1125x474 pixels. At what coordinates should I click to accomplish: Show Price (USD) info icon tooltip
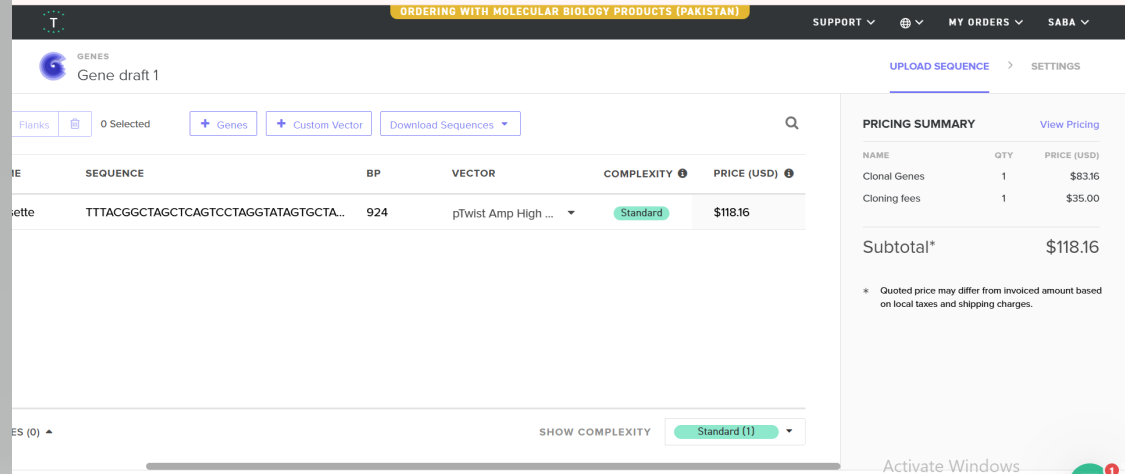[x=789, y=174]
